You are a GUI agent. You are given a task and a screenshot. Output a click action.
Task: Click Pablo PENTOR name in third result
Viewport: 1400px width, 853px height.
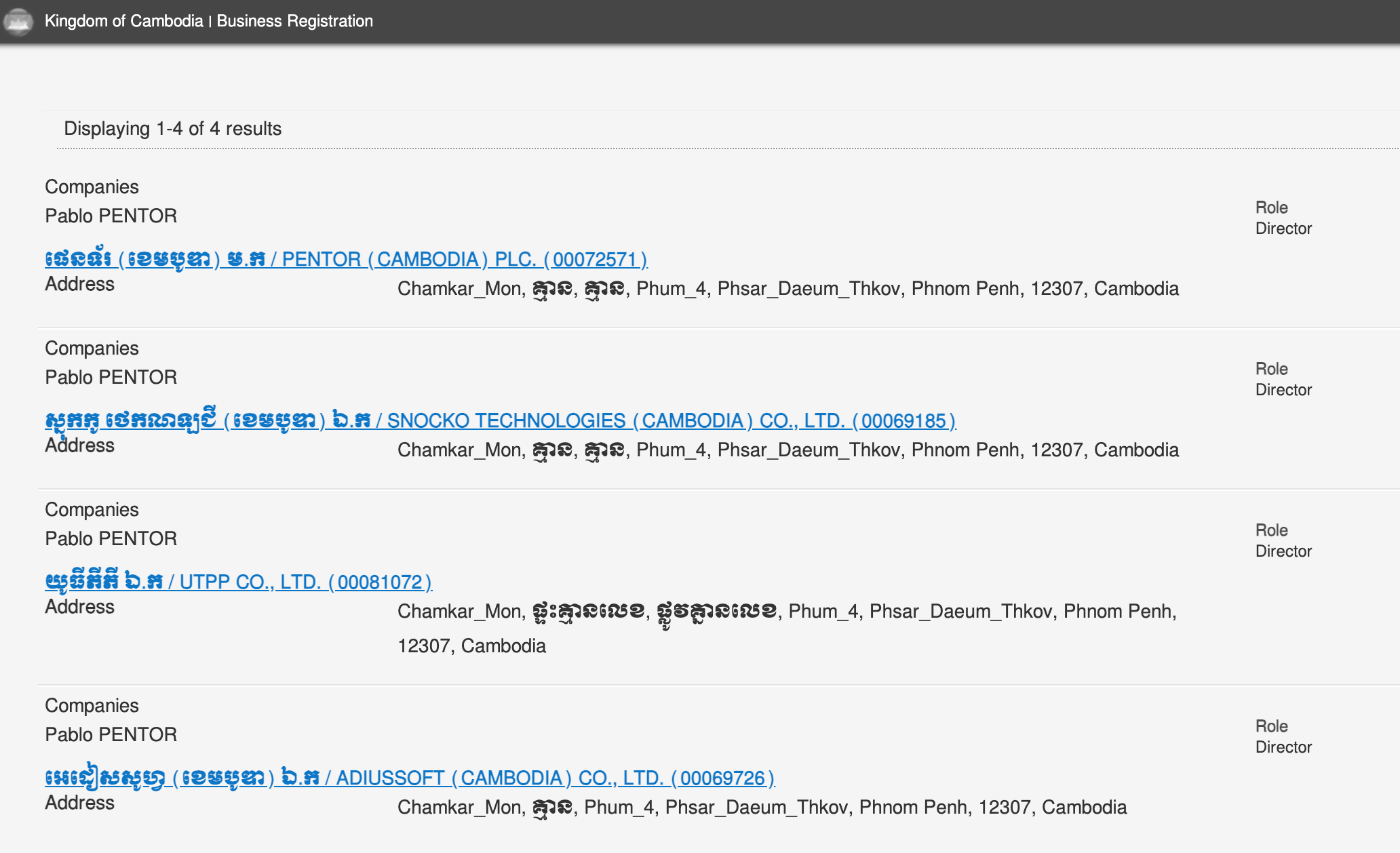[111, 538]
